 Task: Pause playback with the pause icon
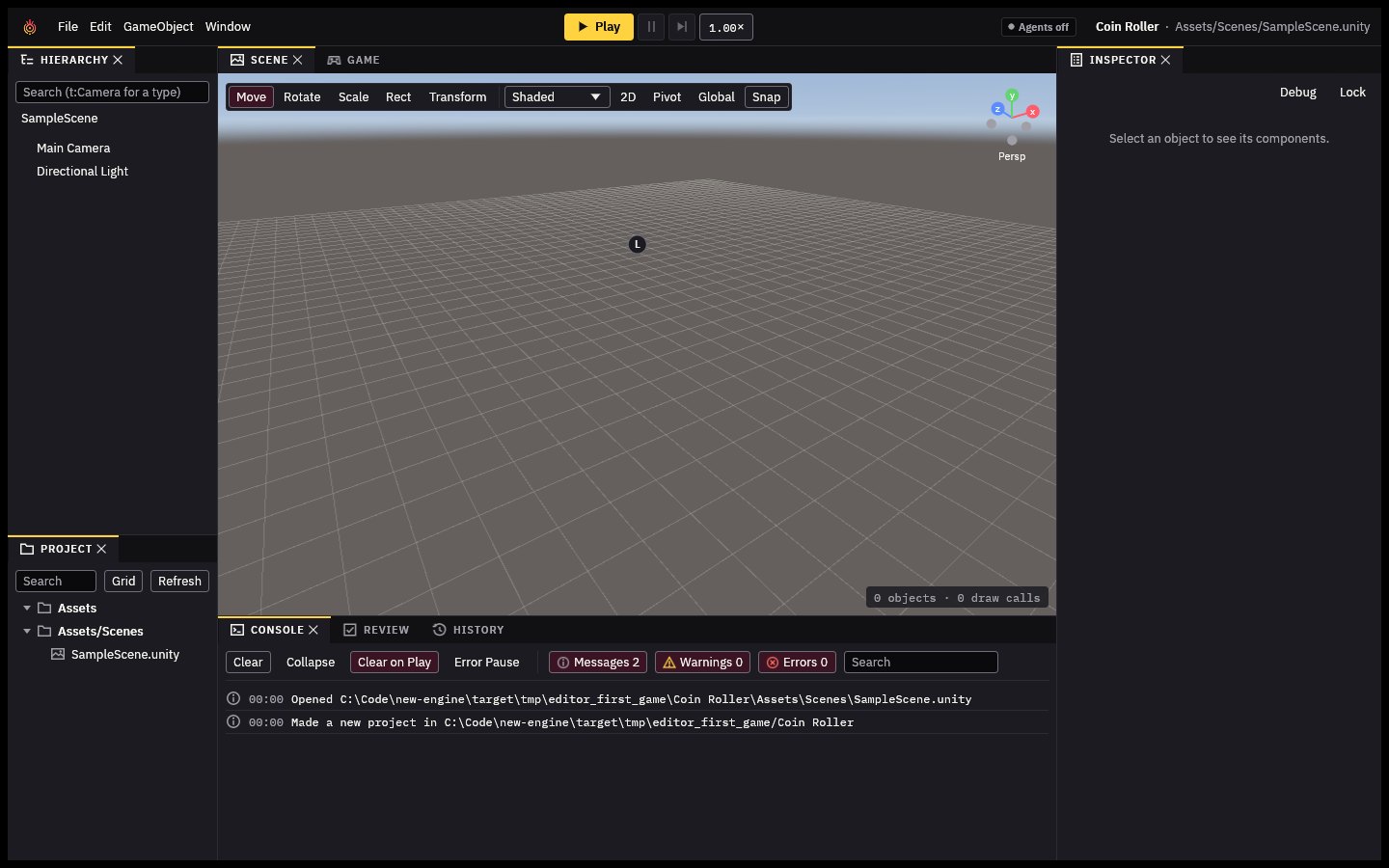pyautogui.click(x=651, y=27)
